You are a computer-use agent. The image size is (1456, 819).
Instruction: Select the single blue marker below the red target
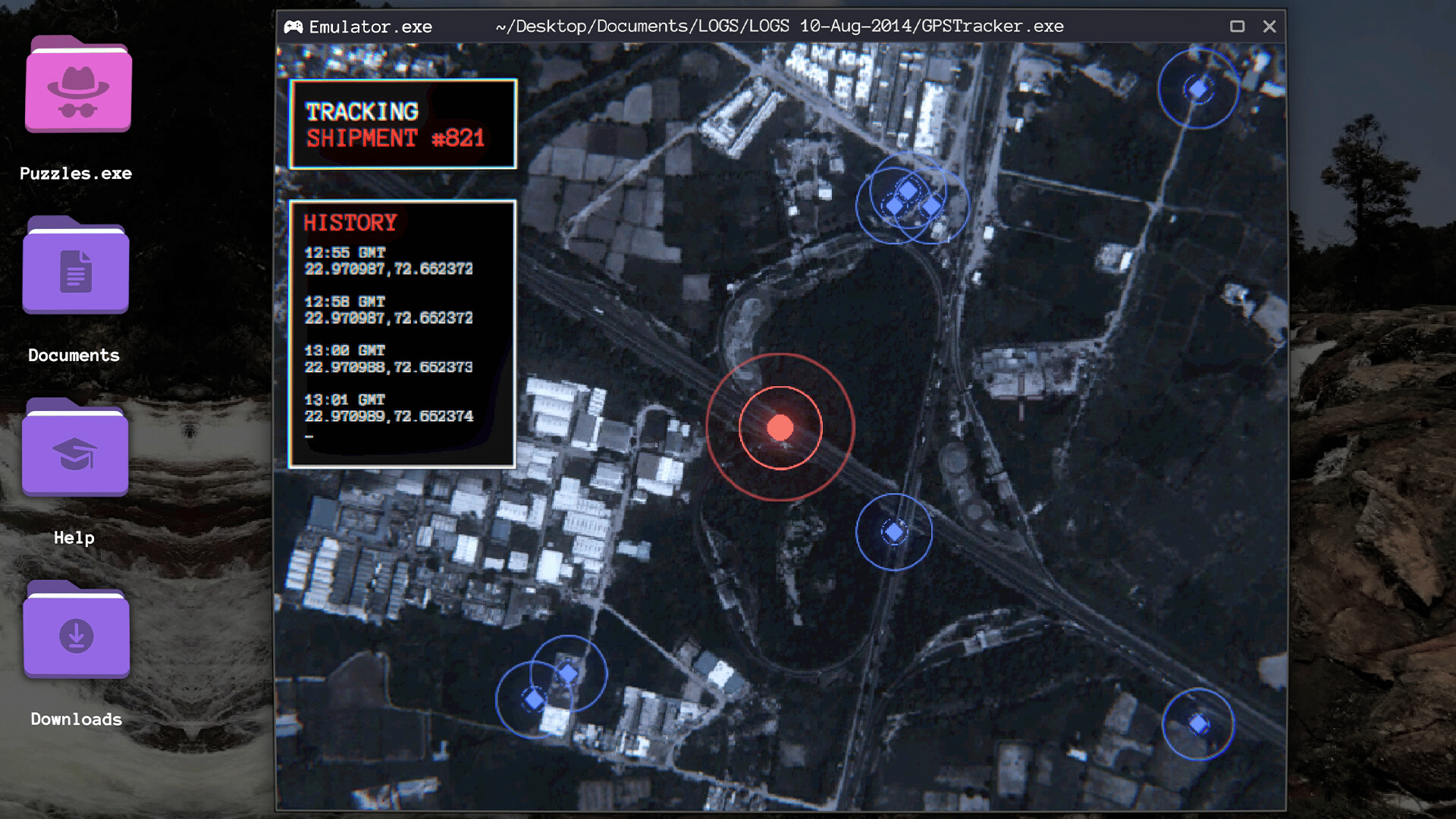894,532
